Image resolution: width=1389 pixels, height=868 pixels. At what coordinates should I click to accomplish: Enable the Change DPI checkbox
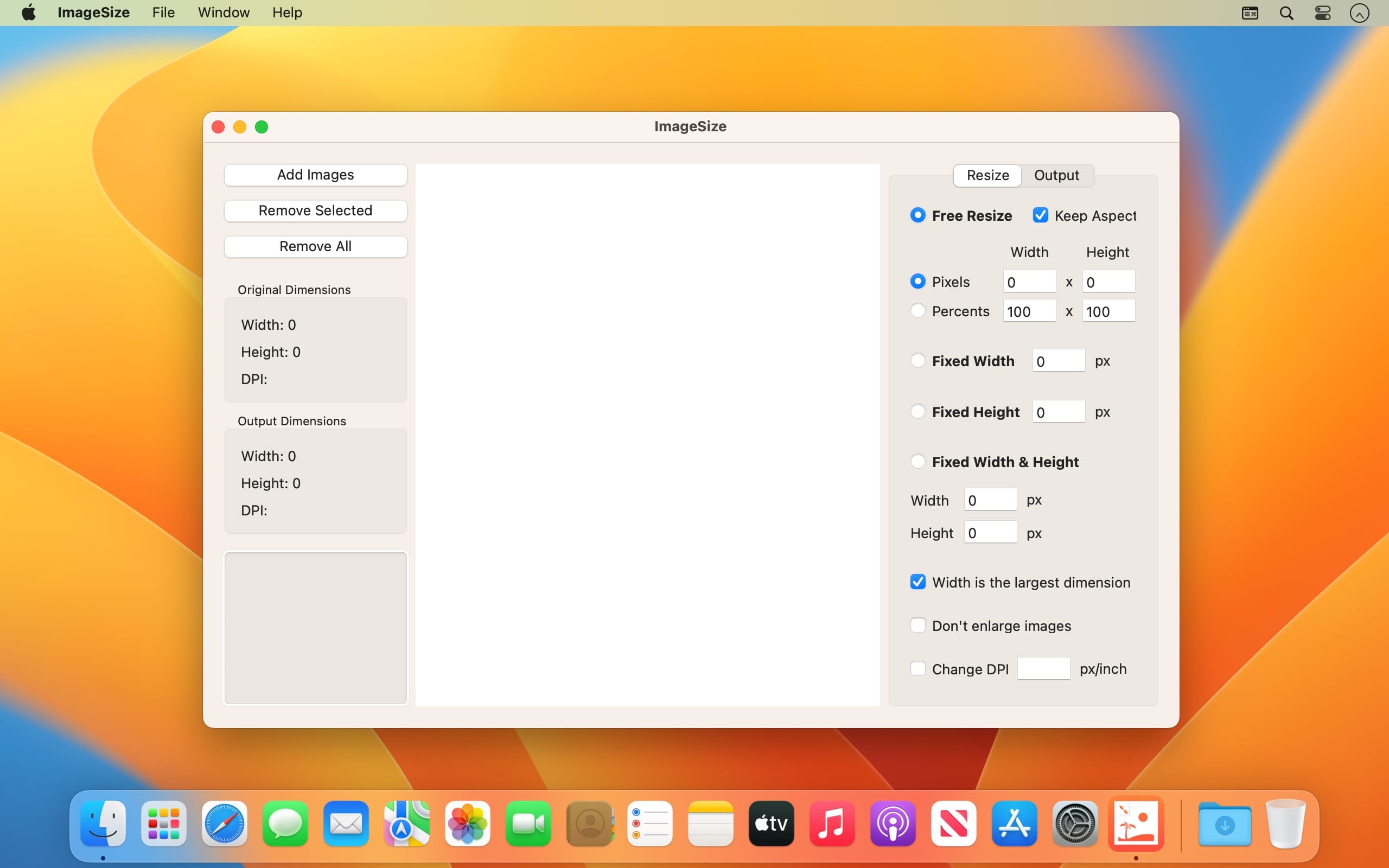(918, 669)
